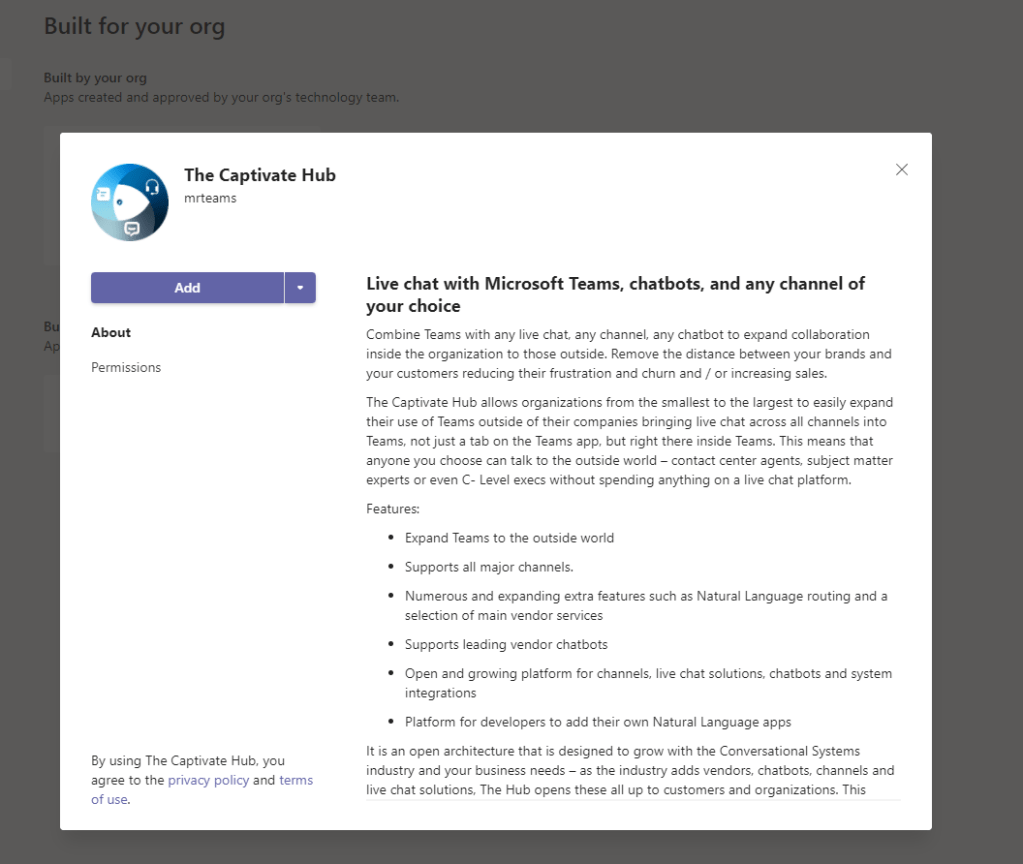This screenshot has width=1023, height=864.
Task: Click the mrteams publisher name
Action: pyautogui.click(x=210, y=199)
